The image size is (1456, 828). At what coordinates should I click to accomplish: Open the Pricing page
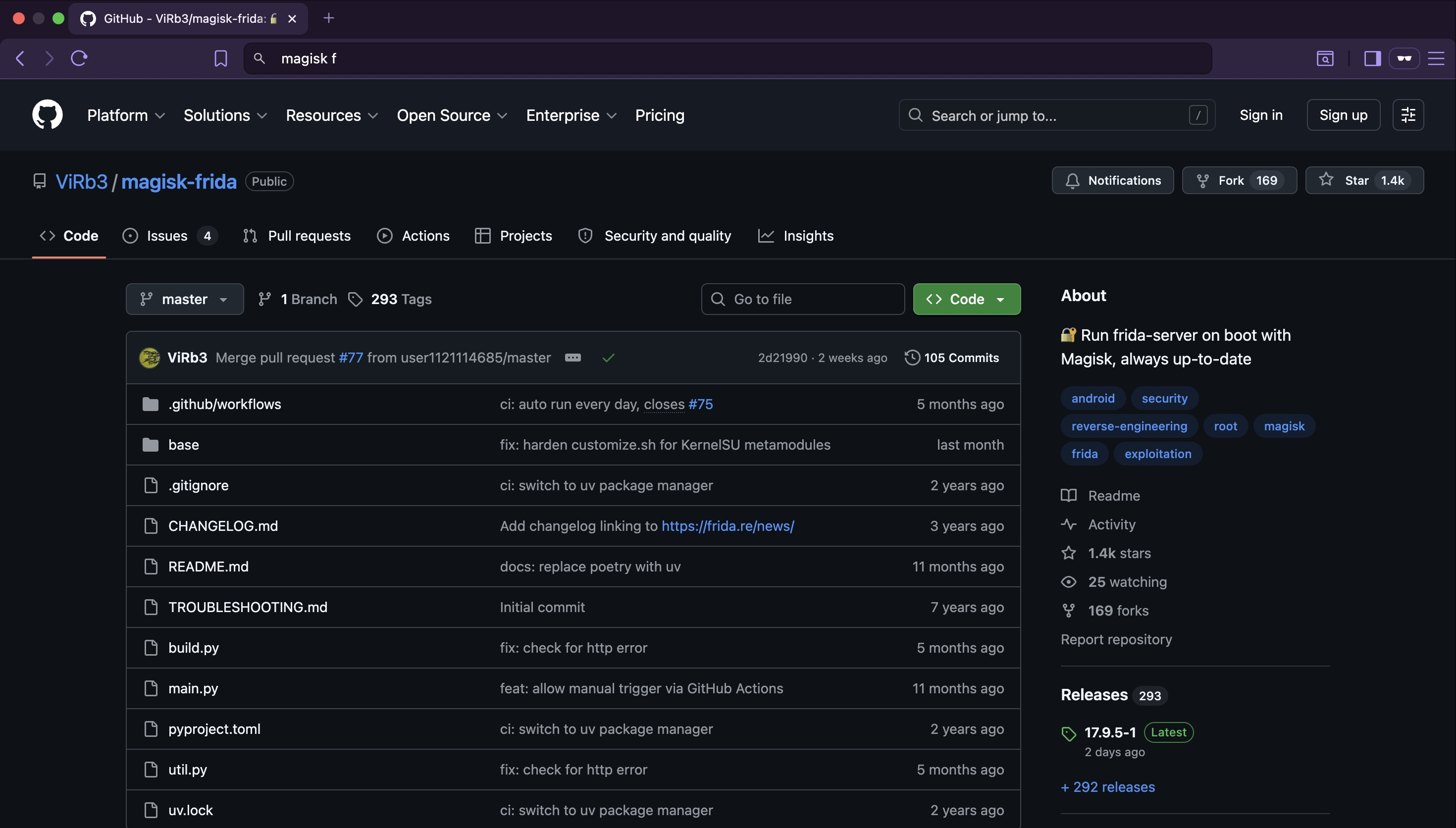click(x=660, y=115)
